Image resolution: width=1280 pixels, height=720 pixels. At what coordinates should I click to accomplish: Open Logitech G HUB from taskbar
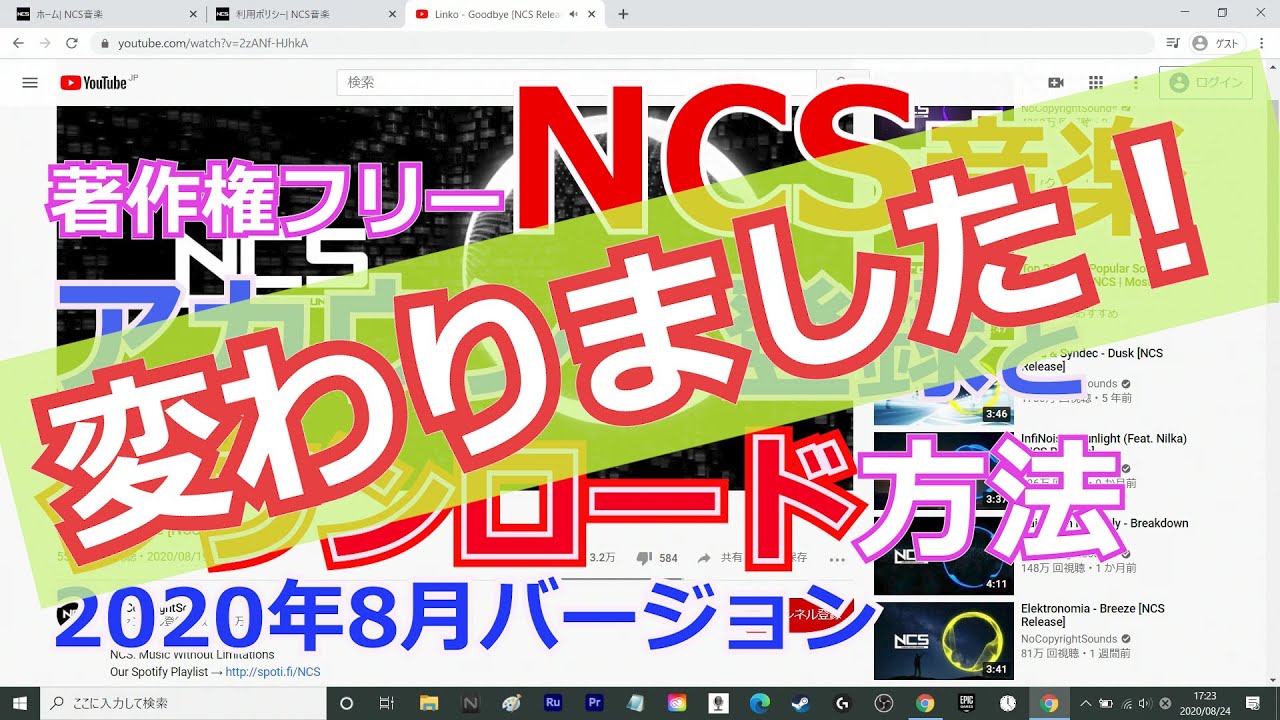tap(842, 703)
